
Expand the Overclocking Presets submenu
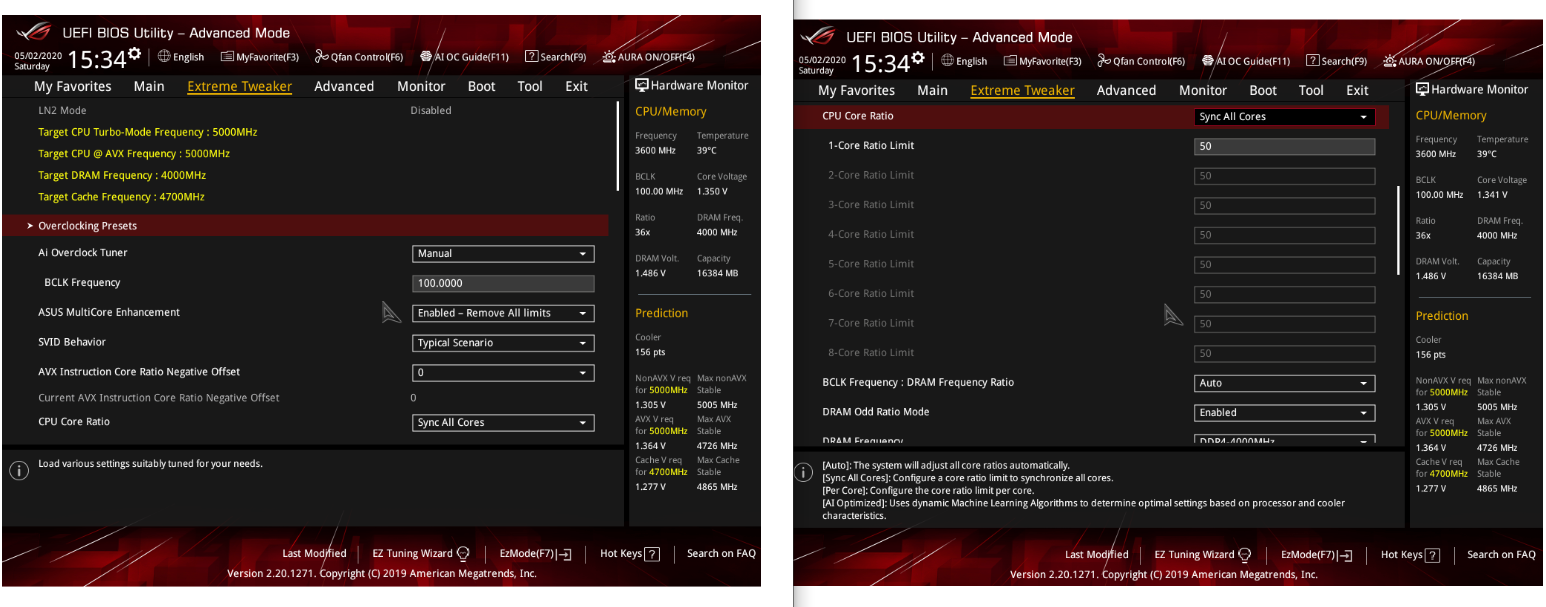pos(305,226)
